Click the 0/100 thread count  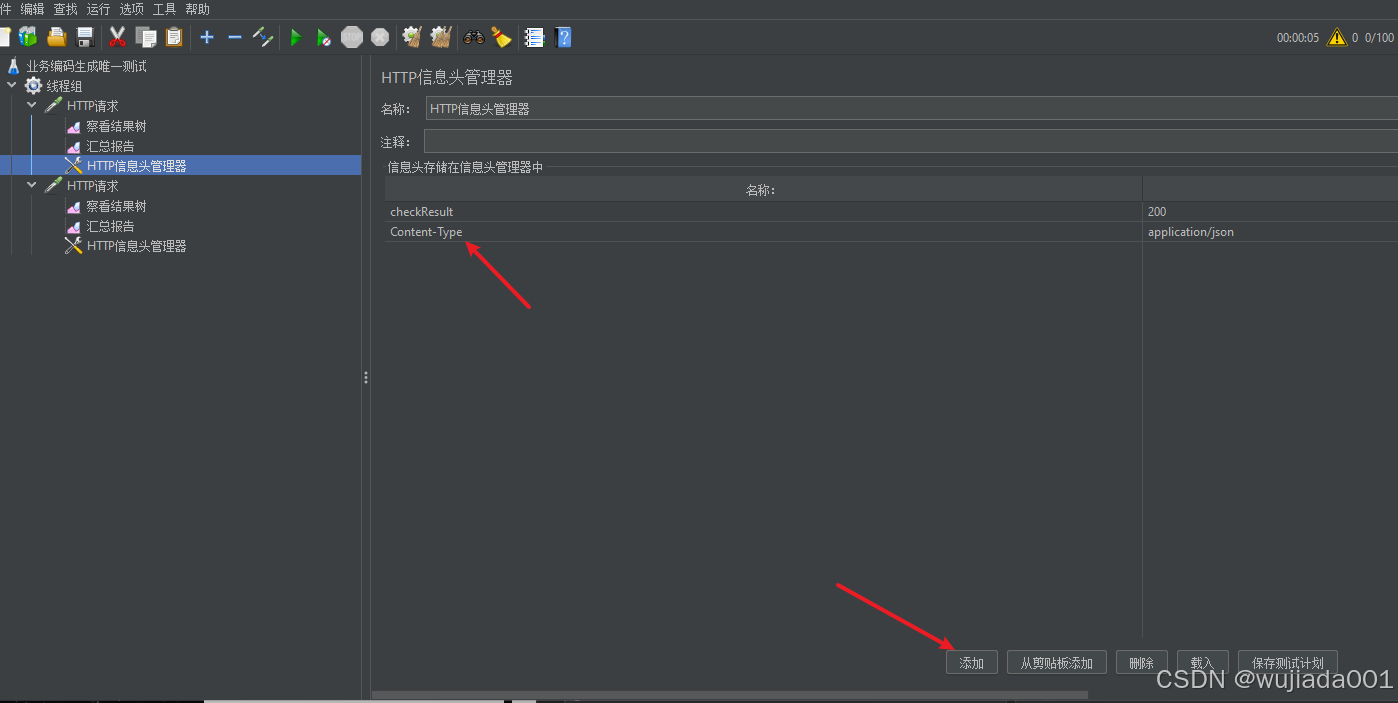click(x=1379, y=38)
